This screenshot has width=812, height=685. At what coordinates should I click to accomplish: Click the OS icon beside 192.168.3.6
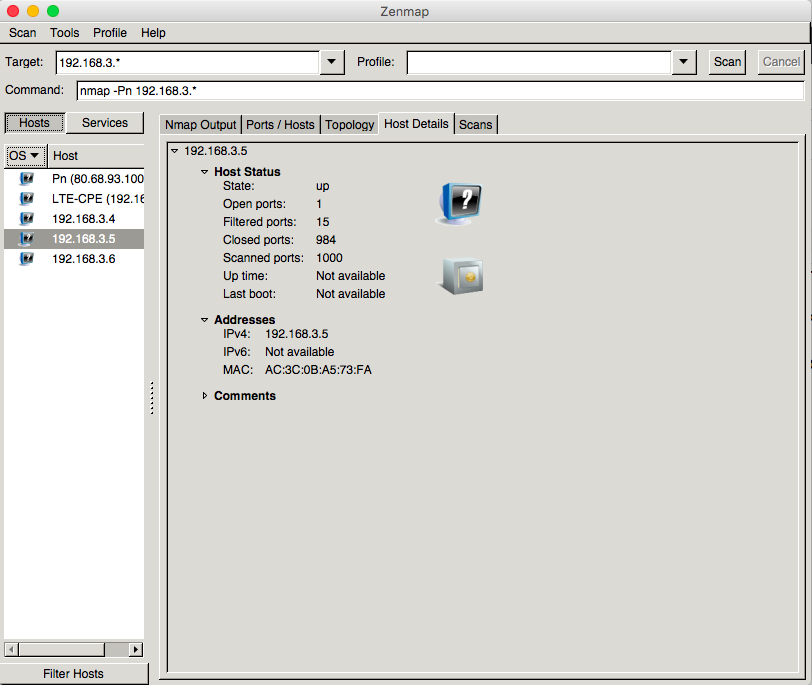point(26,258)
